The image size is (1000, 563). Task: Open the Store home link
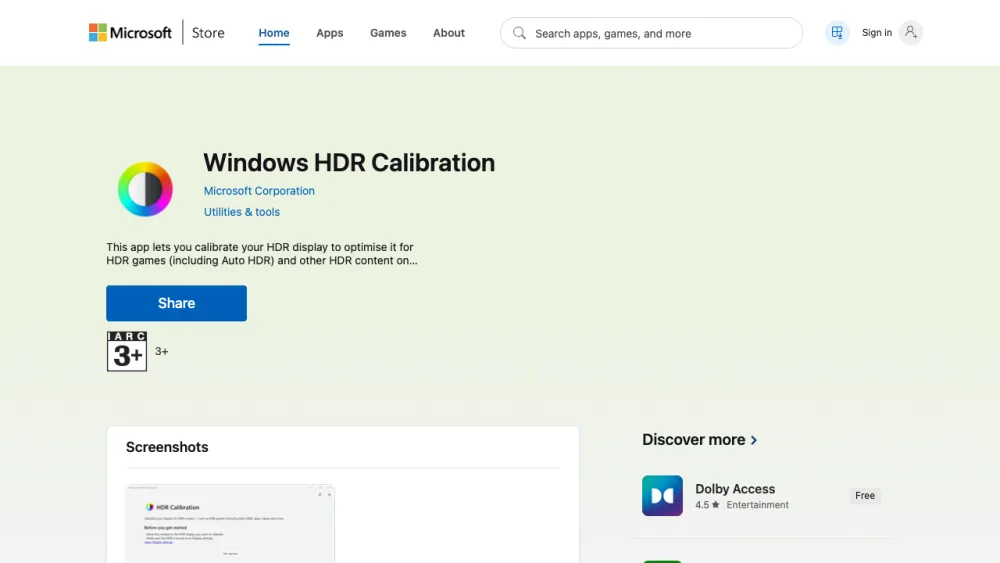208,33
